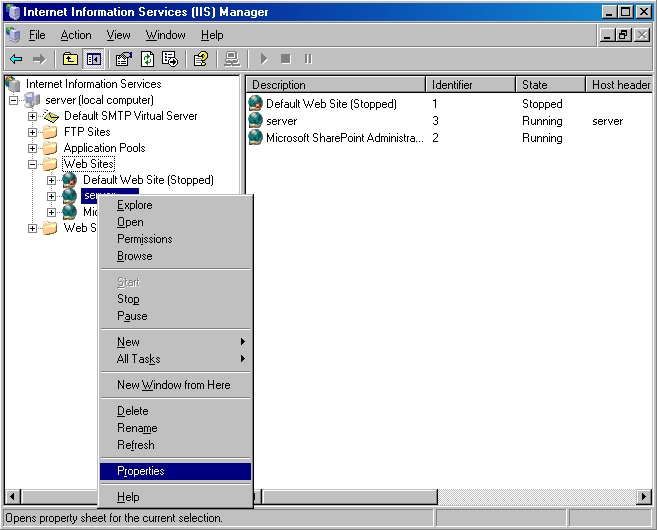This screenshot has height=530, width=657.
Task: Click the IIS Manager menu bar system icon
Action: tap(13, 35)
